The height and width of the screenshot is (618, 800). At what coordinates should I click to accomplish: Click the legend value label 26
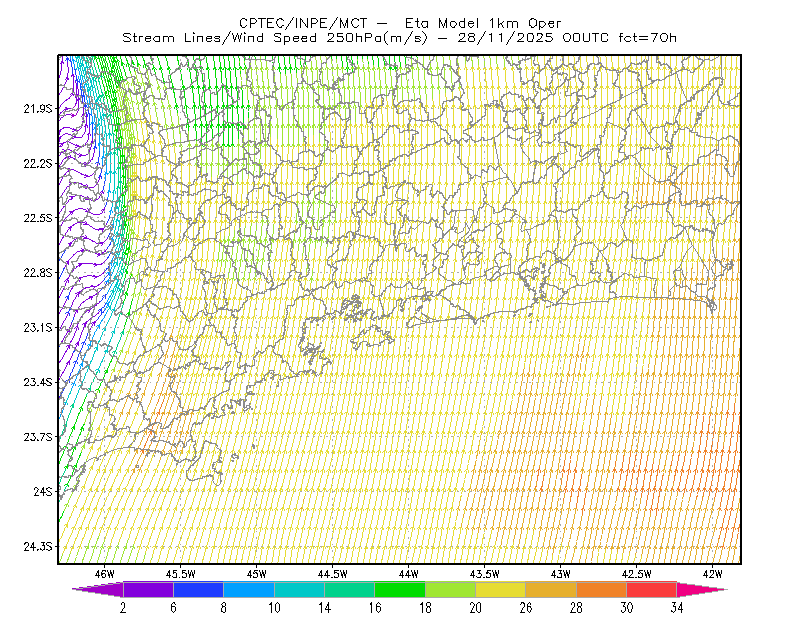point(526,608)
